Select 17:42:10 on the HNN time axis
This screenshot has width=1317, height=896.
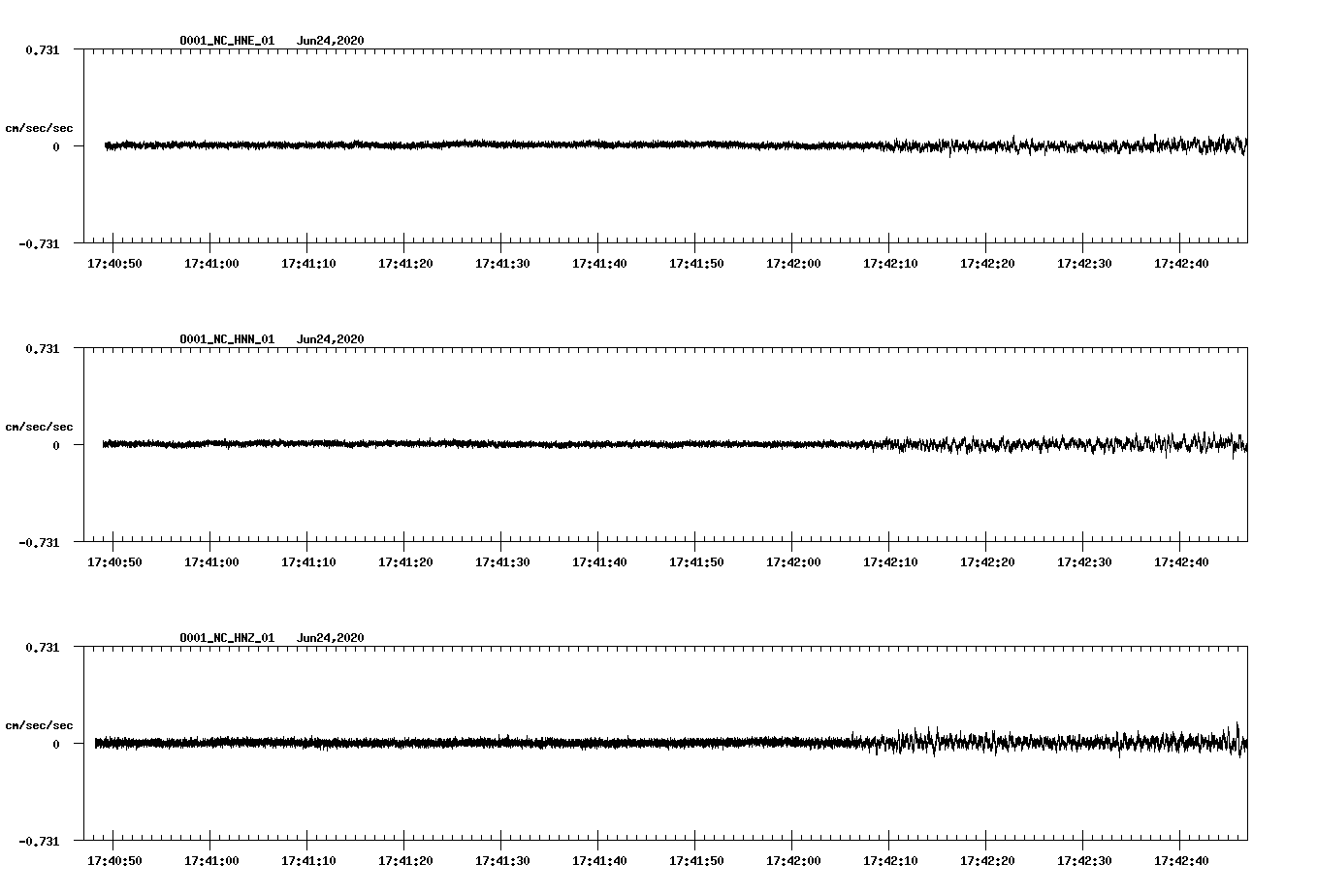pos(890,561)
